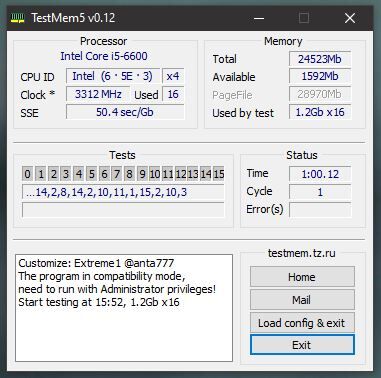Select test box number 4
The height and width of the screenshot is (378, 381).
tap(79, 174)
